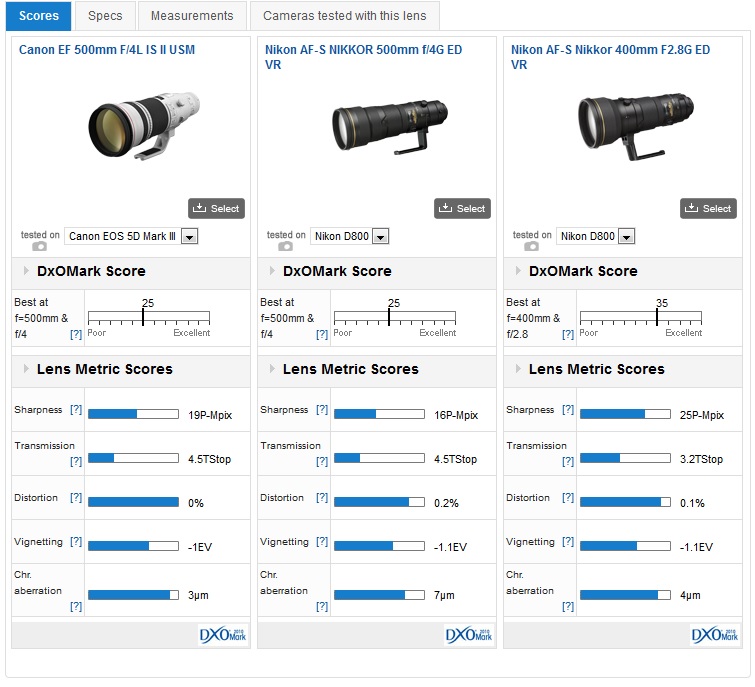Open help for Canon Chr. aberration metric

click(x=76, y=606)
